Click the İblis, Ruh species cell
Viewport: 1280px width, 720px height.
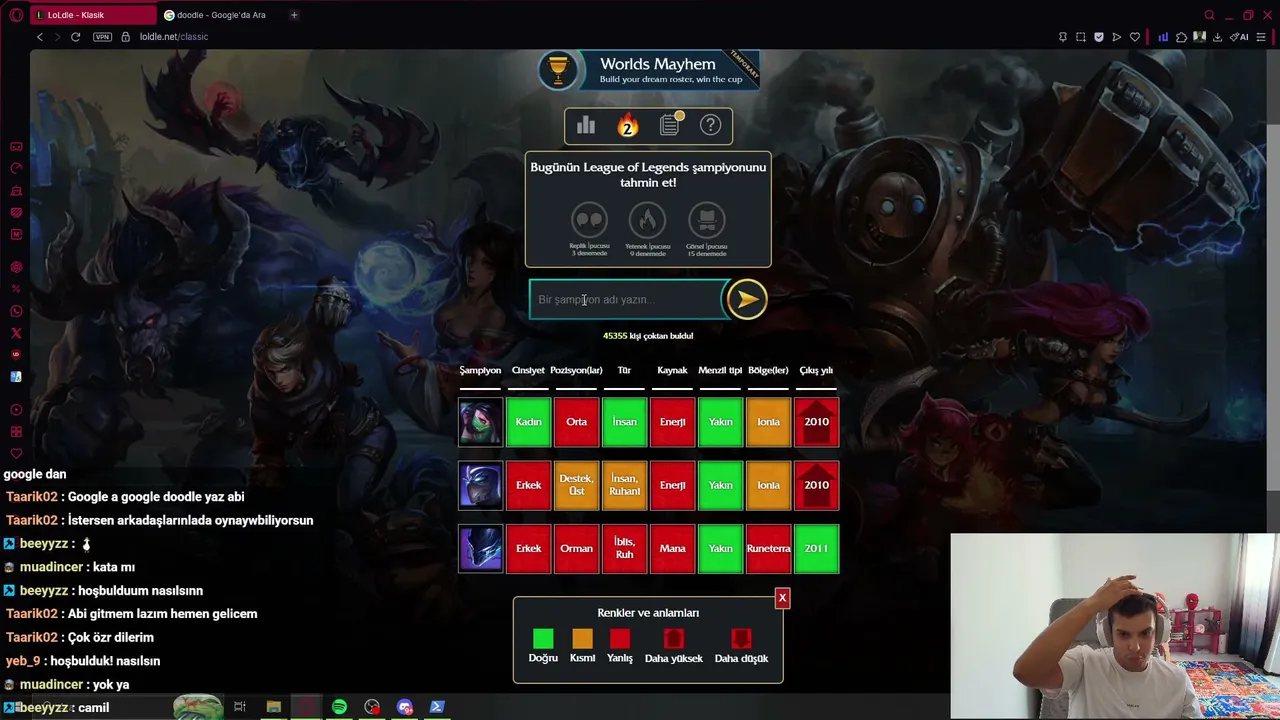pos(625,549)
